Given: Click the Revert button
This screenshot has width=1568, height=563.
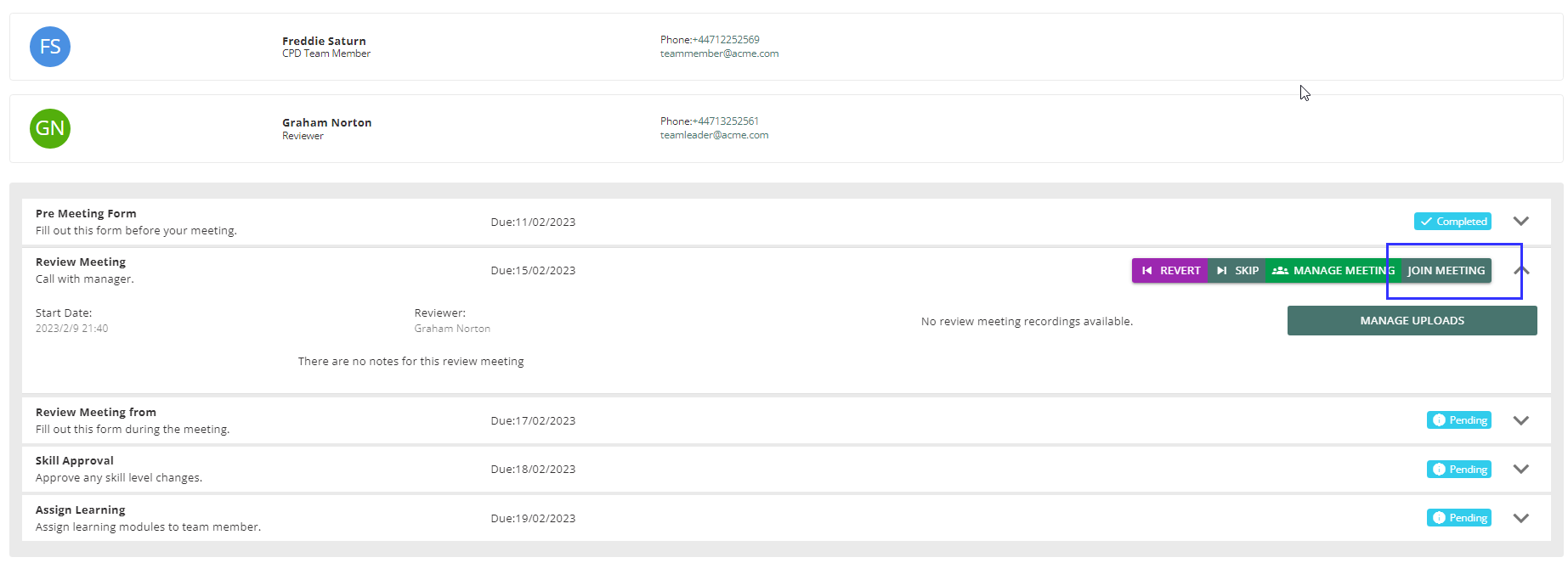Looking at the screenshot, I should coord(1169,271).
